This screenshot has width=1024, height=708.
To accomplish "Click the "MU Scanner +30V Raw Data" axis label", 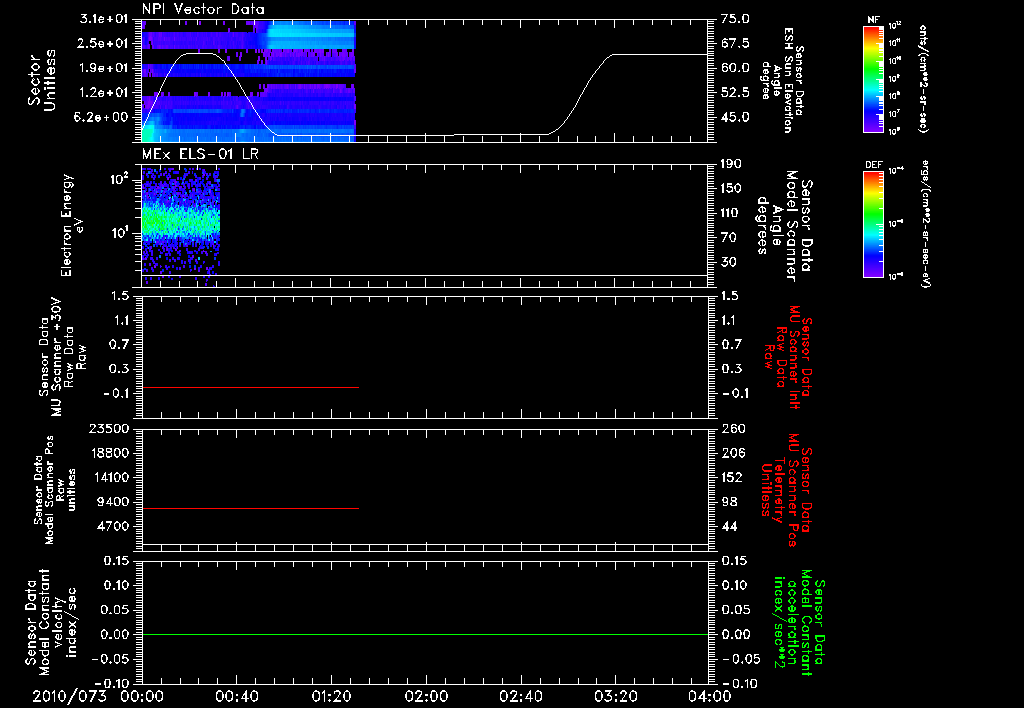I will [61, 357].
